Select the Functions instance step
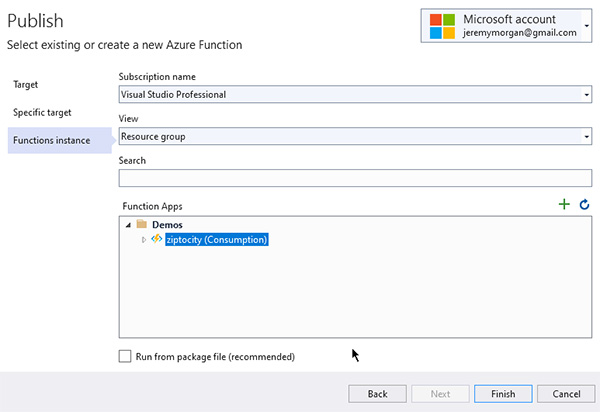Viewport: 600px width, 412px height. pos(60,140)
